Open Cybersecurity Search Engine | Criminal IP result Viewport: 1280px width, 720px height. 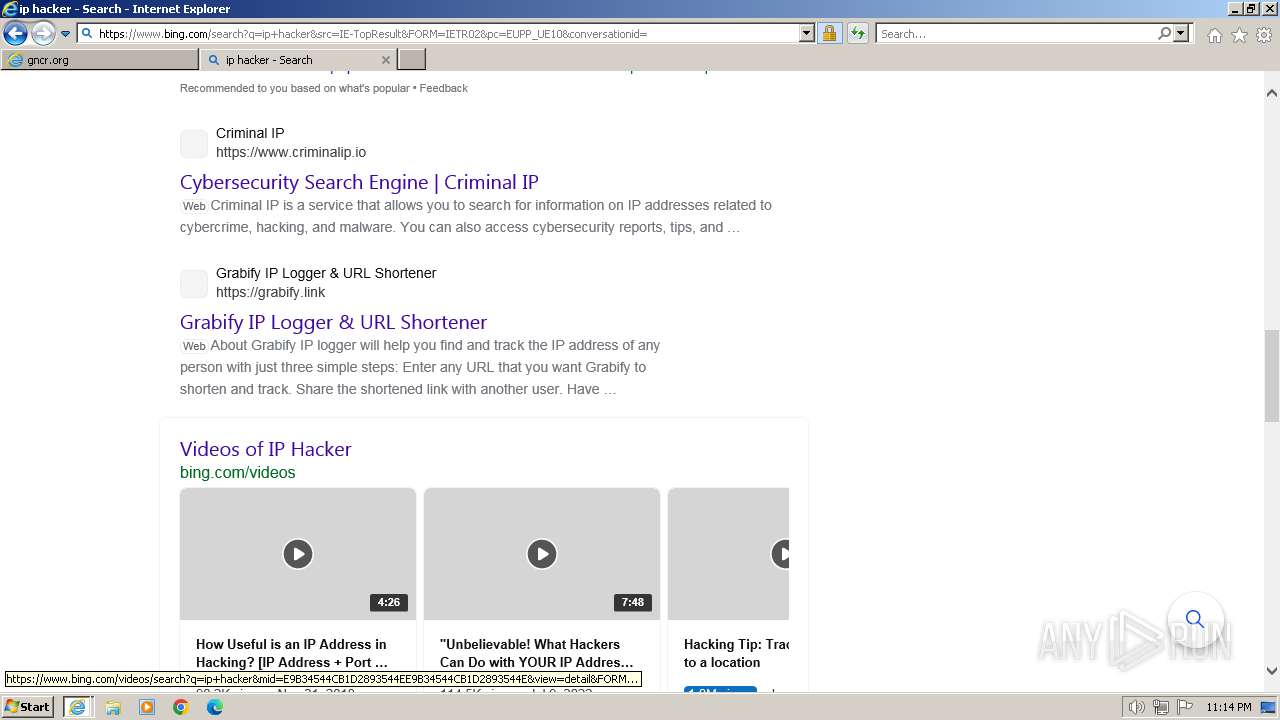point(359,182)
